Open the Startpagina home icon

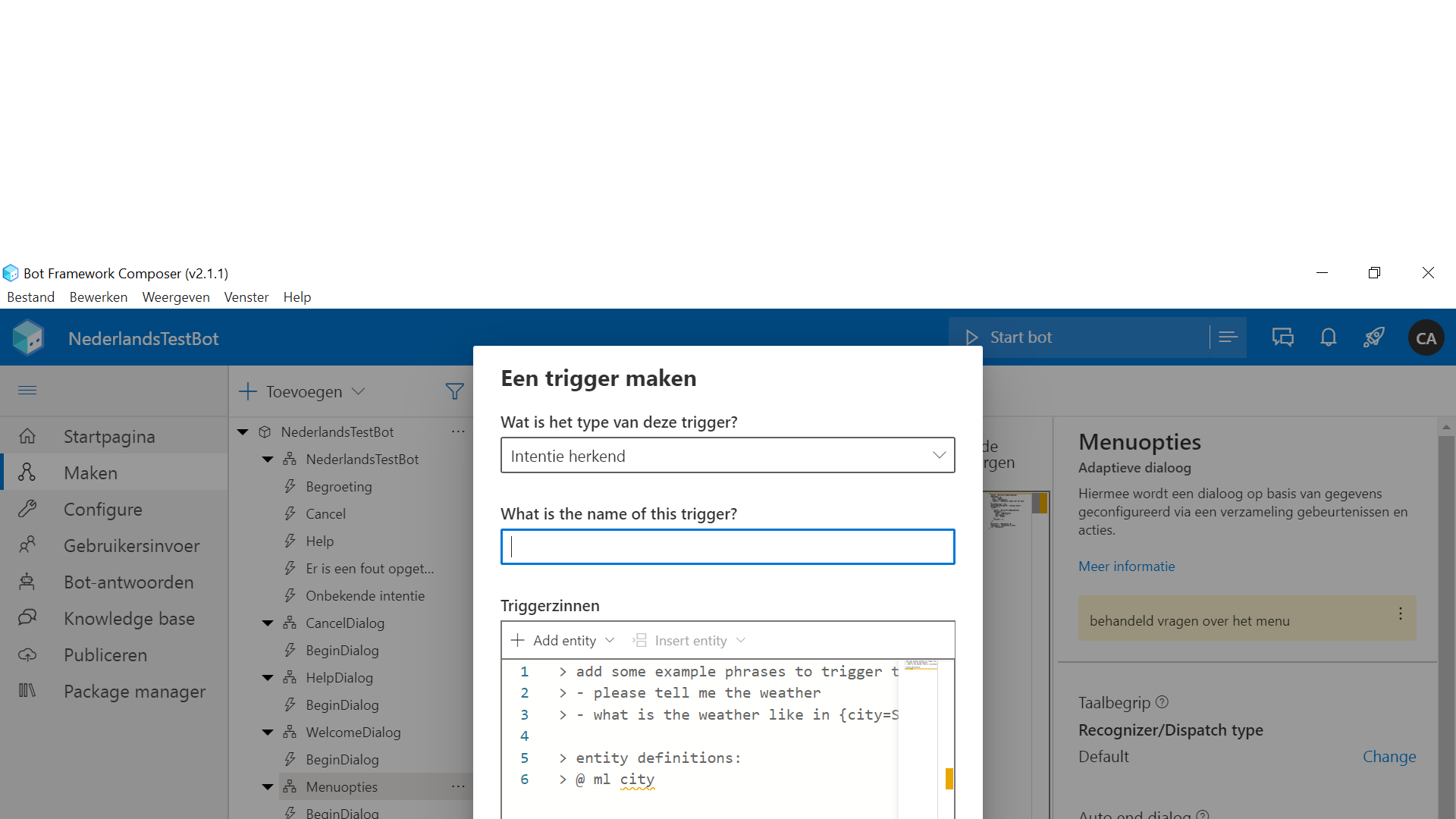pos(27,436)
